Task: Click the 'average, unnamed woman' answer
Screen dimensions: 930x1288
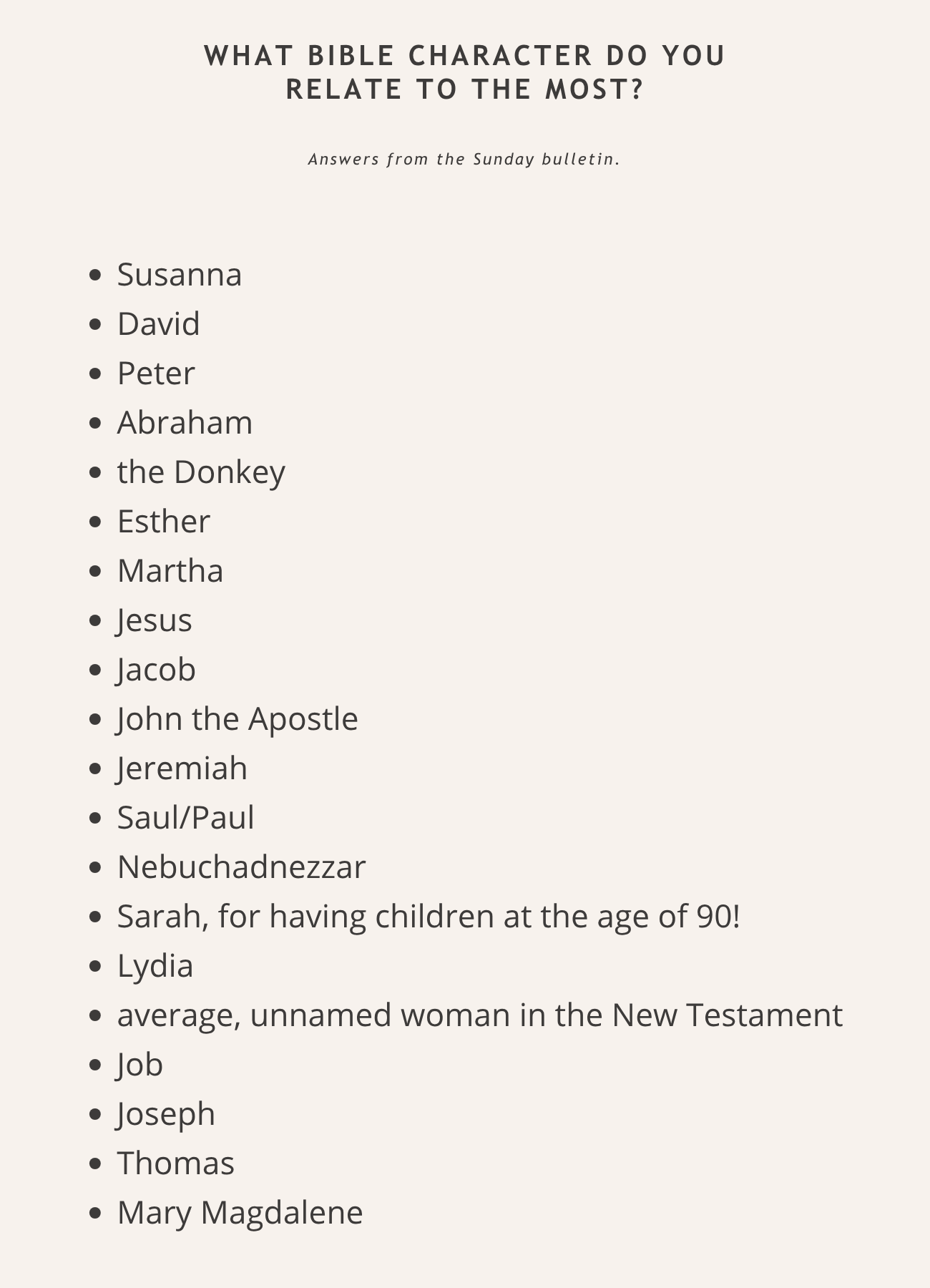Action: pos(480,1015)
